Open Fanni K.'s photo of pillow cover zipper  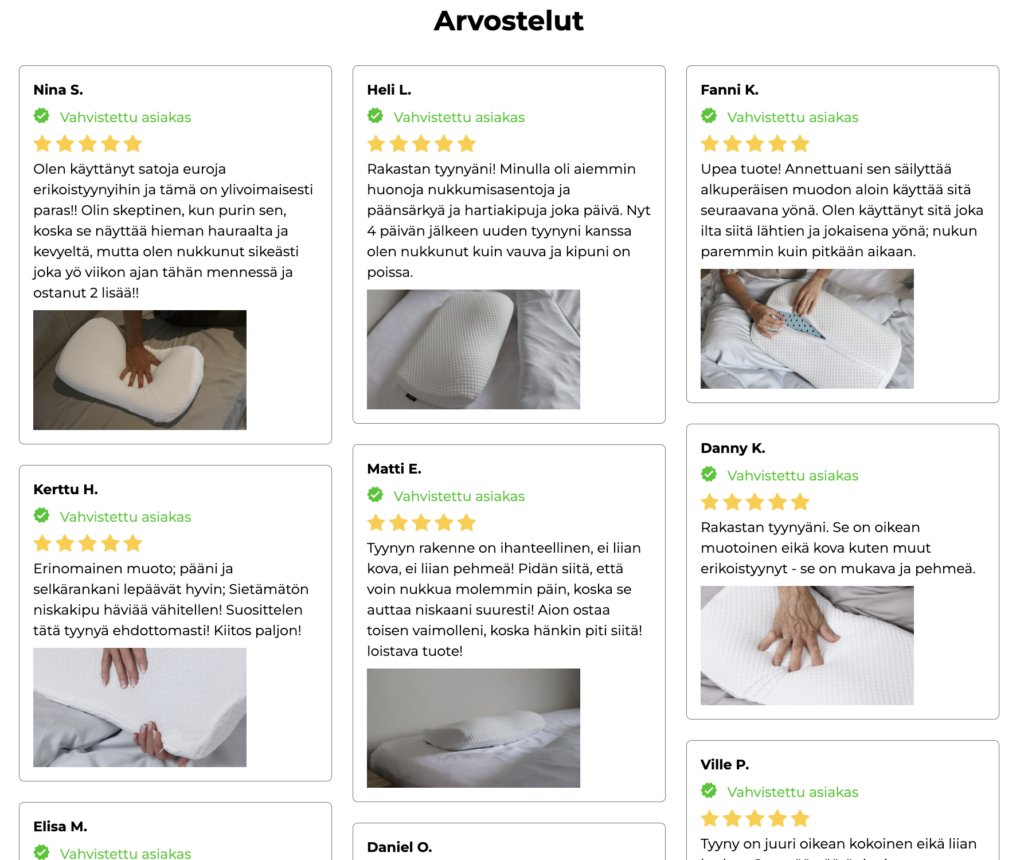807,328
